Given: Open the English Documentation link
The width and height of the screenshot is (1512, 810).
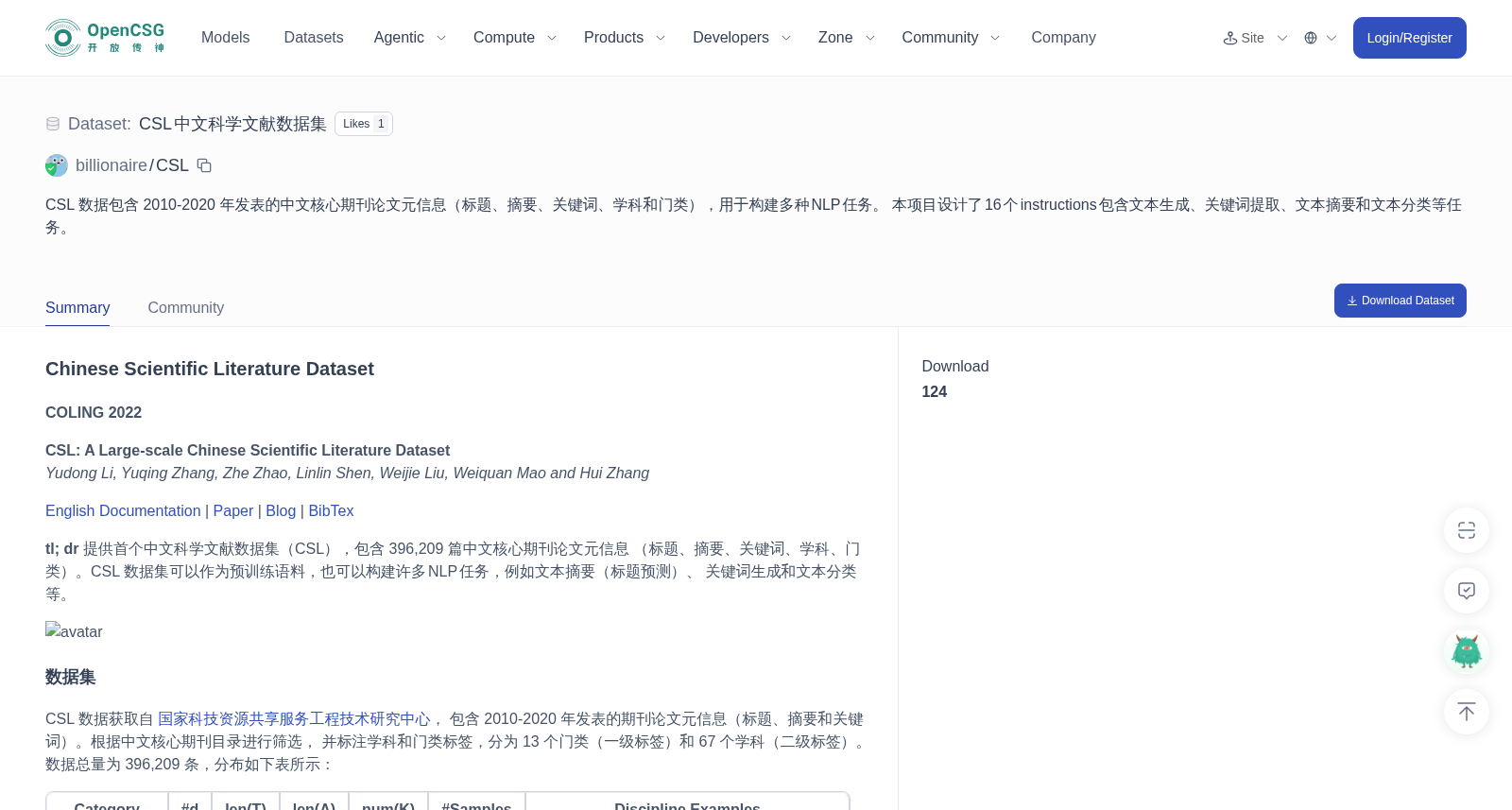Looking at the screenshot, I should pyautogui.click(x=123, y=511).
